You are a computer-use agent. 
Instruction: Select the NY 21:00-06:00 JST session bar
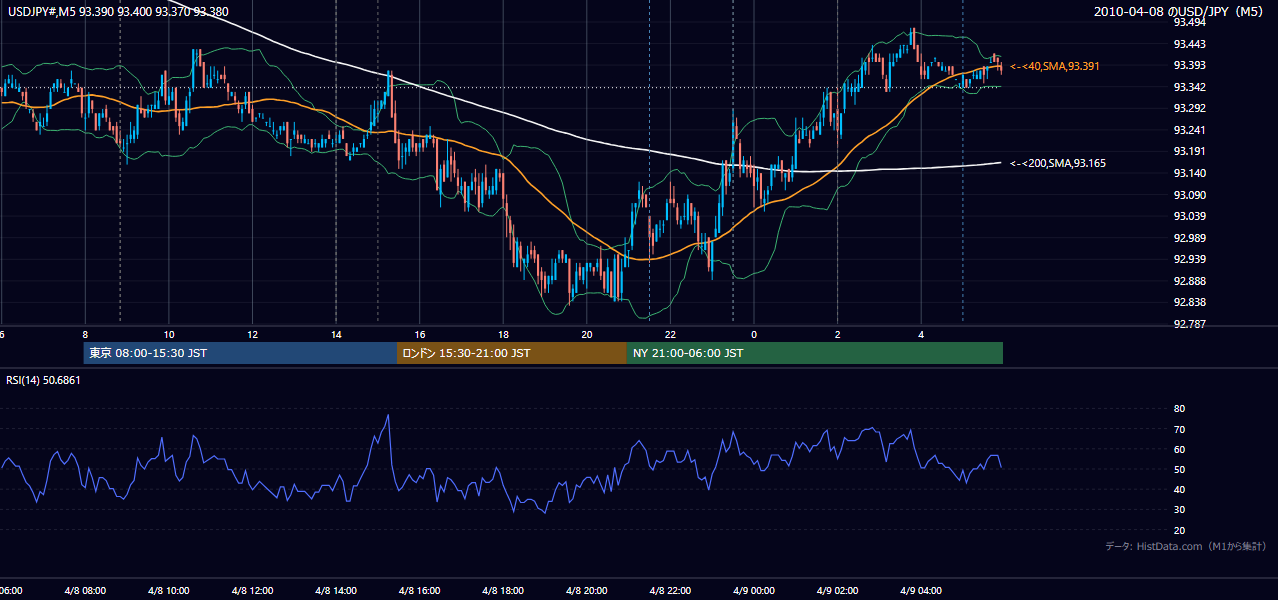[x=815, y=353]
